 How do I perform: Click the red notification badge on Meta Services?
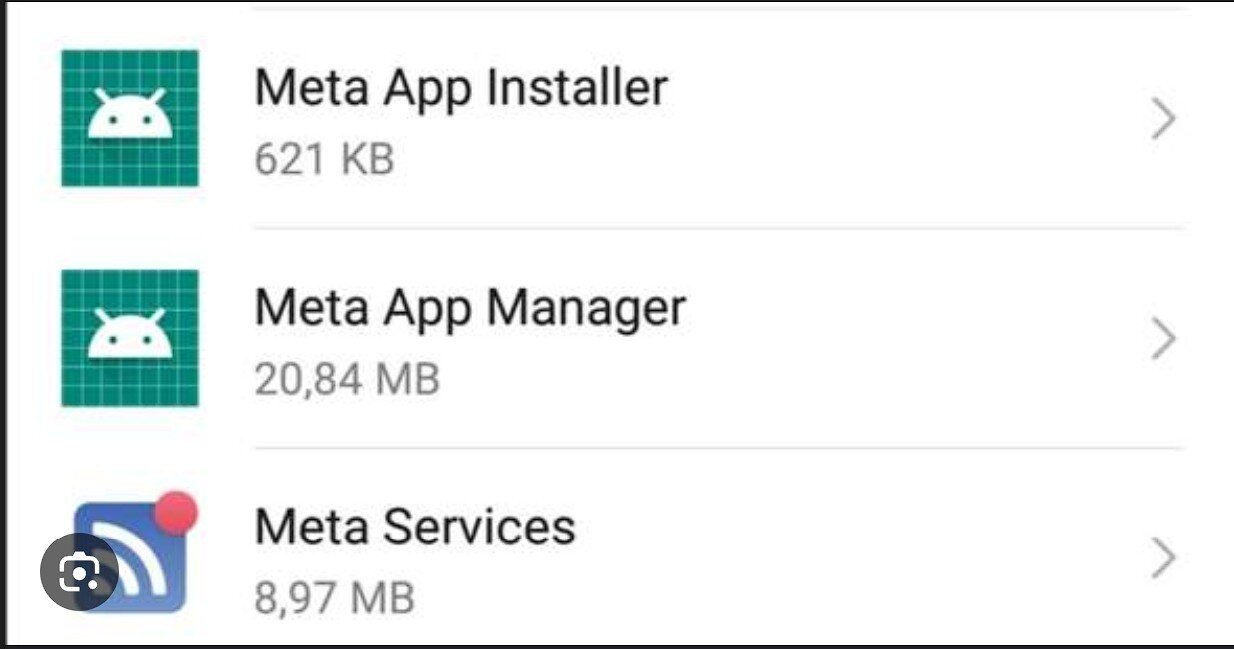click(x=177, y=512)
